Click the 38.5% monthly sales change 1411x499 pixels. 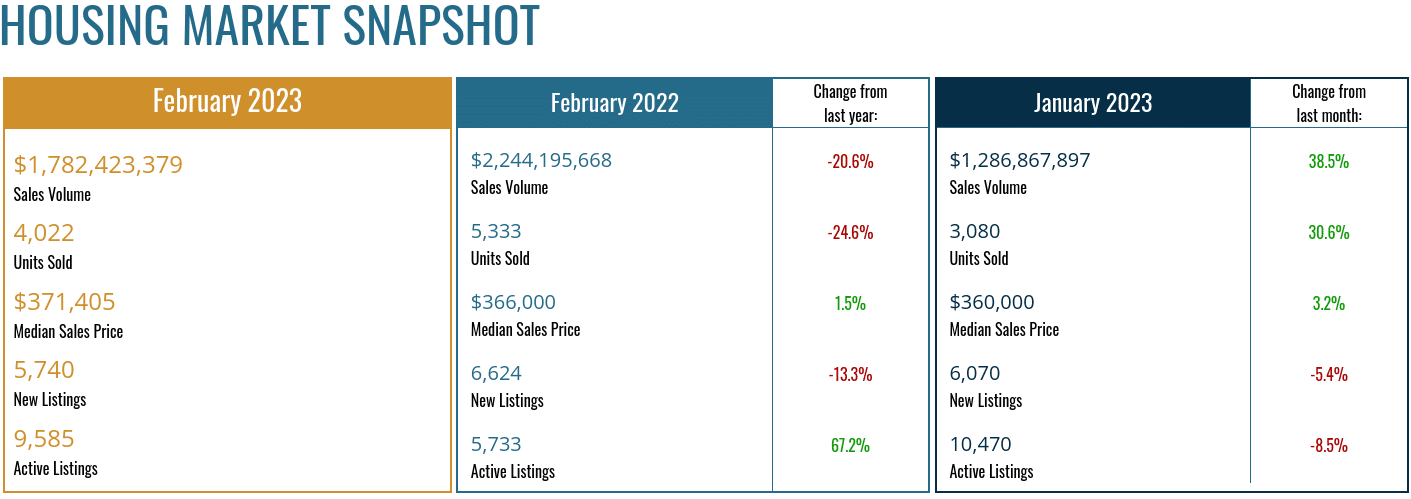pos(1328,161)
